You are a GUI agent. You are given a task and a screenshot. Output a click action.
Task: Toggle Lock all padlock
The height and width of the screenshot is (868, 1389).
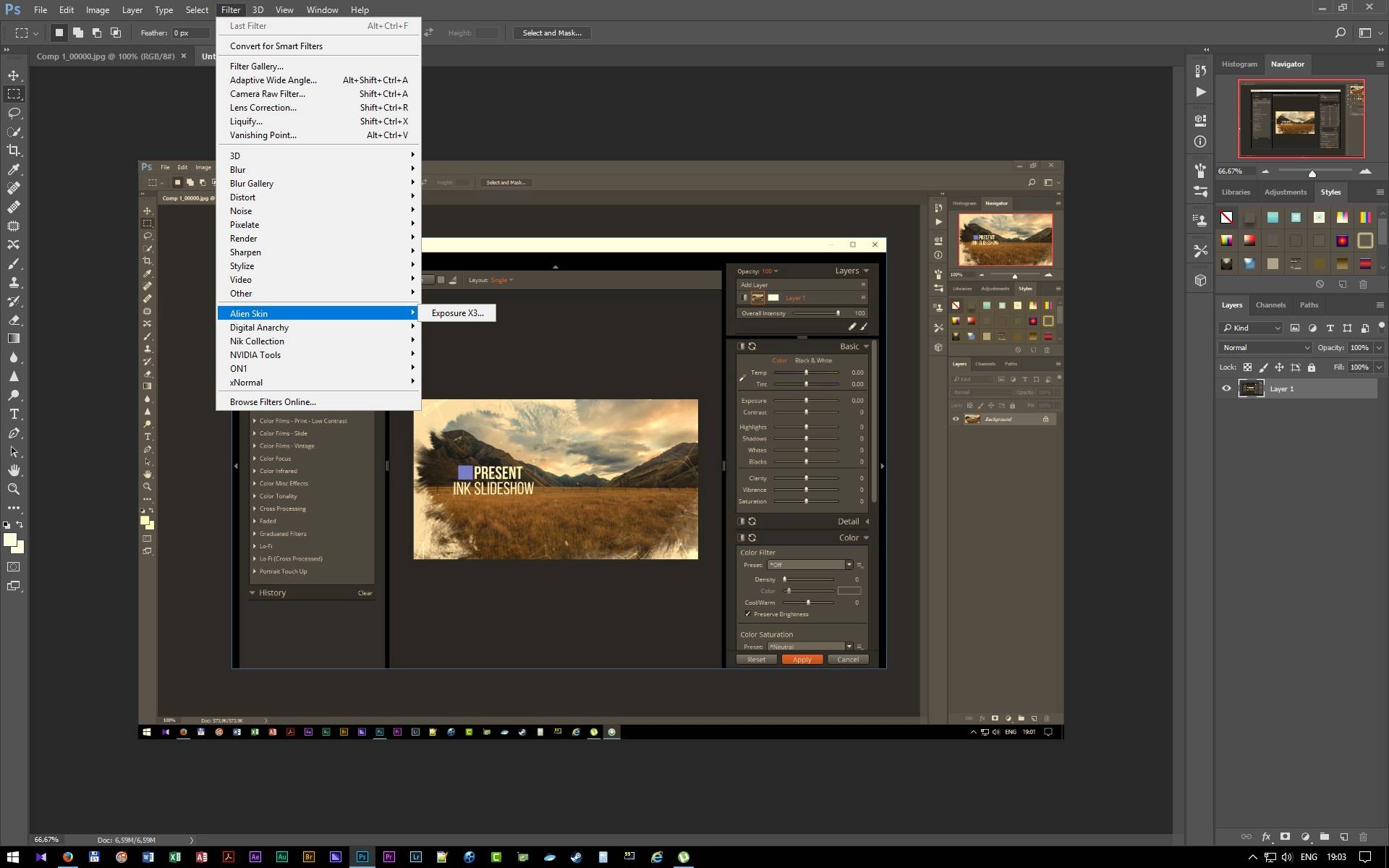(1311, 367)
